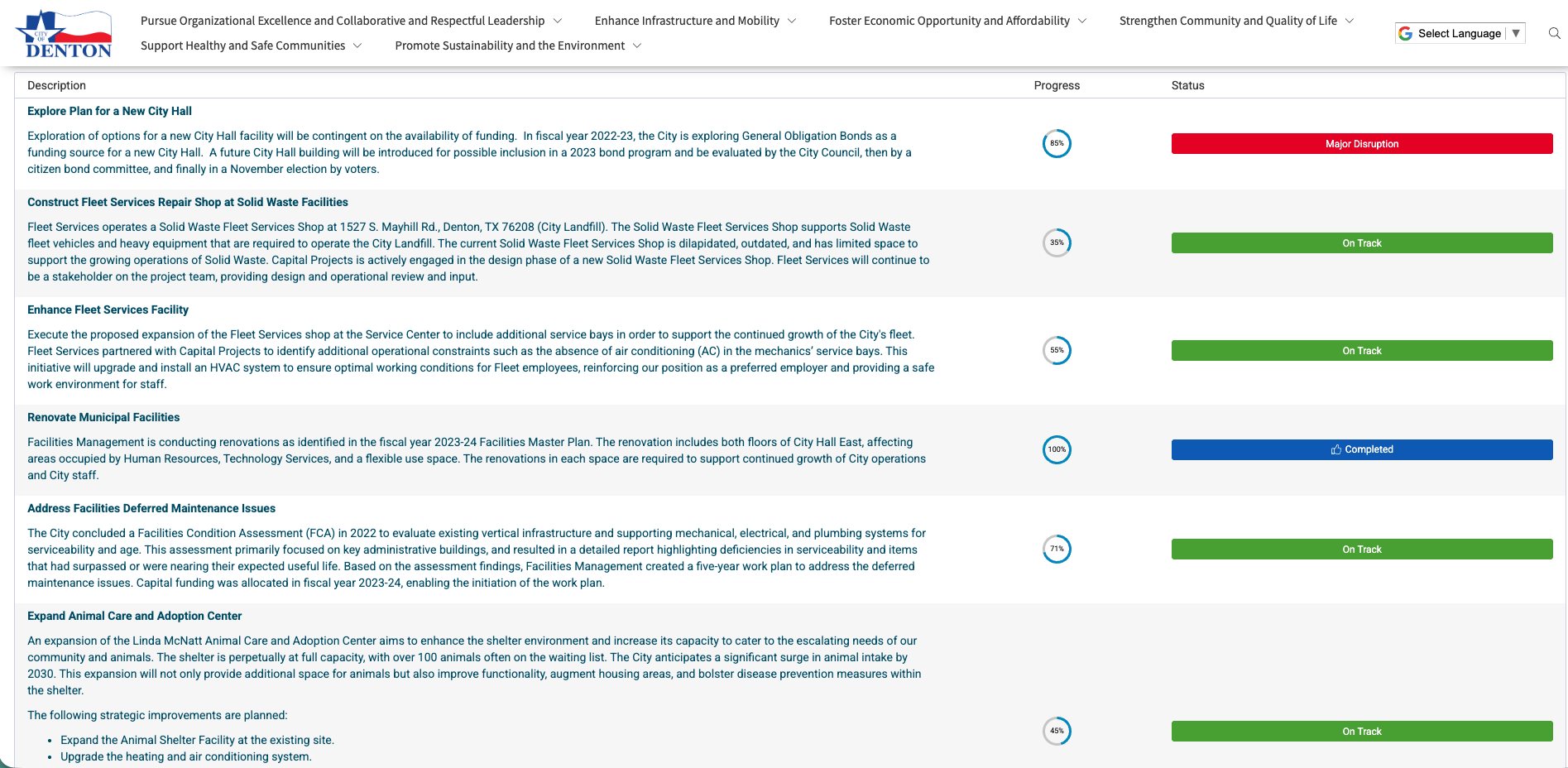
Task: Expand Strengthen Community and Quality of Life
Action: [1235, 21]
